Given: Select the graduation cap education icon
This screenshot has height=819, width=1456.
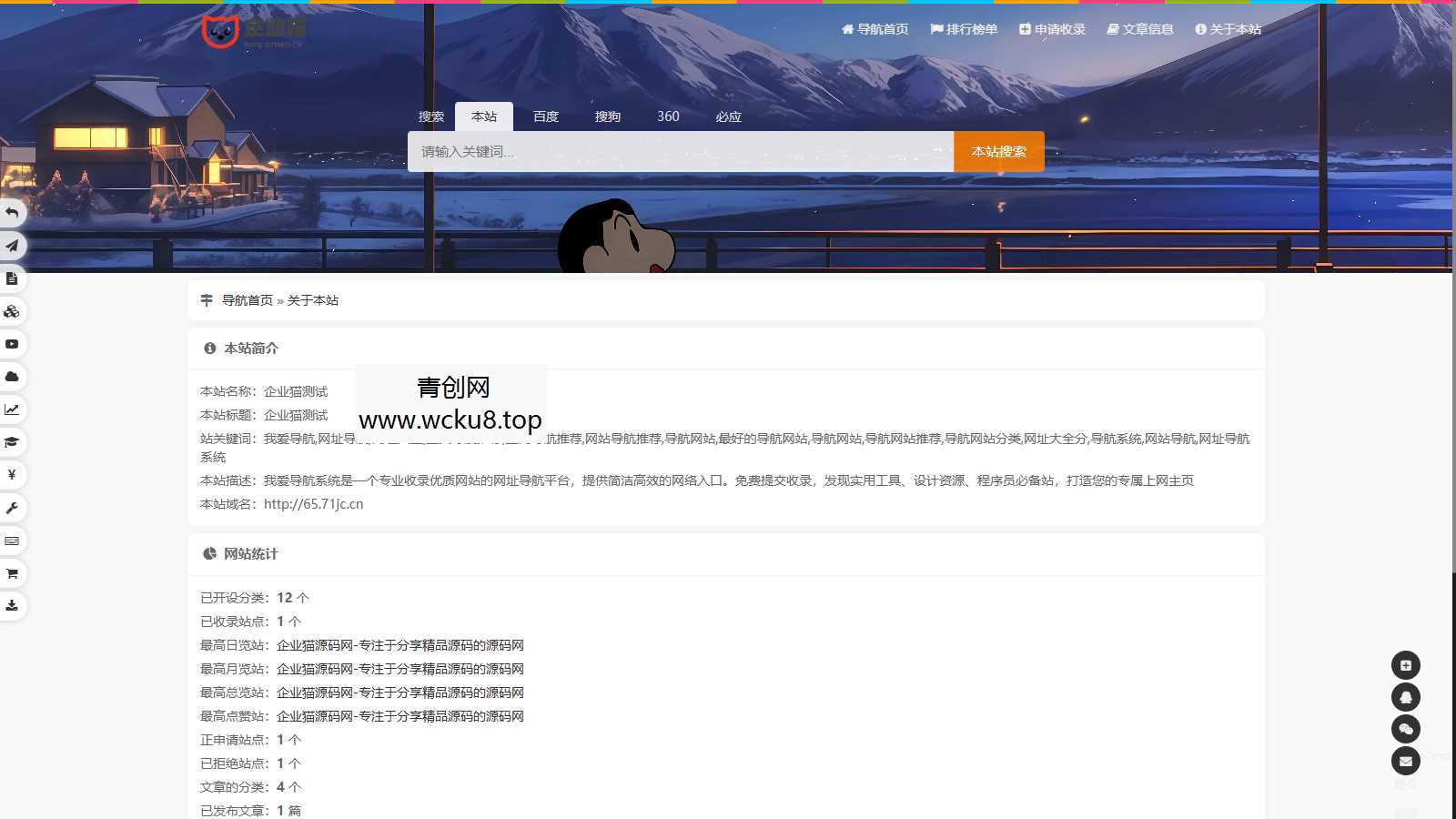Looking at the screenshot, I should (x=12, y=442).
